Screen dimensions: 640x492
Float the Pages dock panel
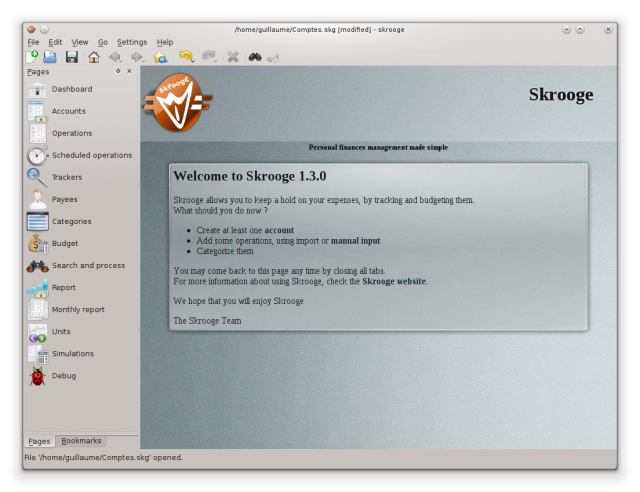pos(118,71)
